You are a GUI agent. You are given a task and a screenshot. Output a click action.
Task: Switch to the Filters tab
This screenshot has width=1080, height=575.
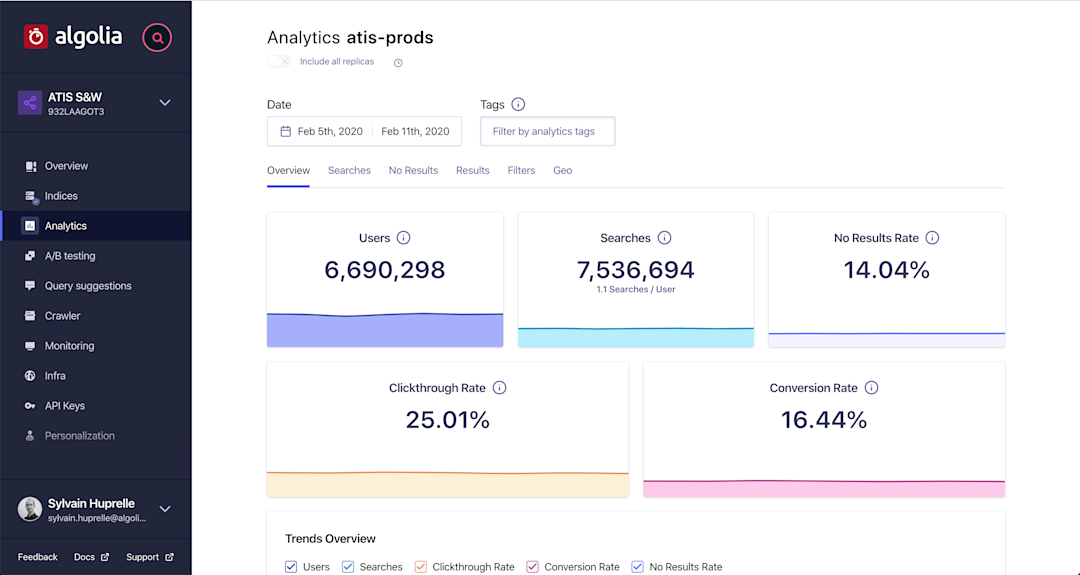[x=521, y=170]
